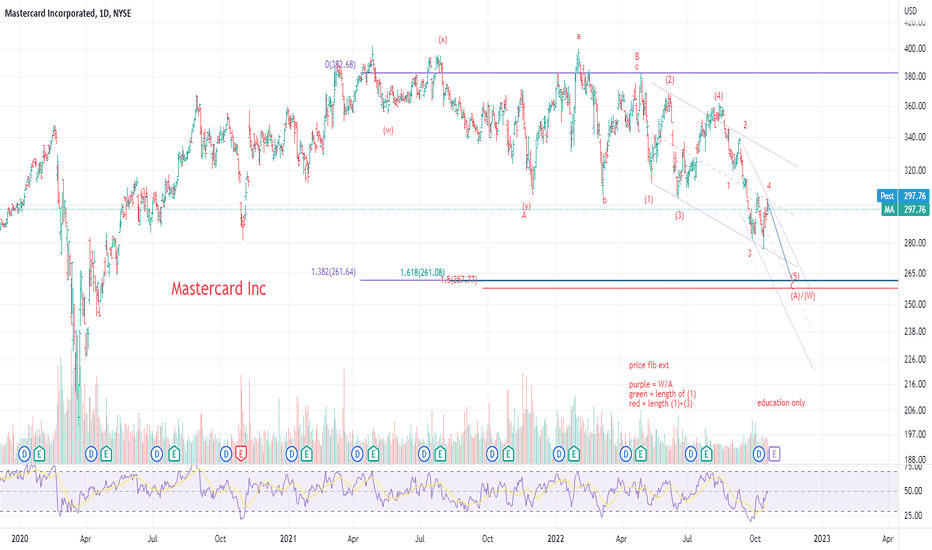Click the 2022 label on time axis
The width and height of the screenshot is (932, 550).
(x=556, y=539)
